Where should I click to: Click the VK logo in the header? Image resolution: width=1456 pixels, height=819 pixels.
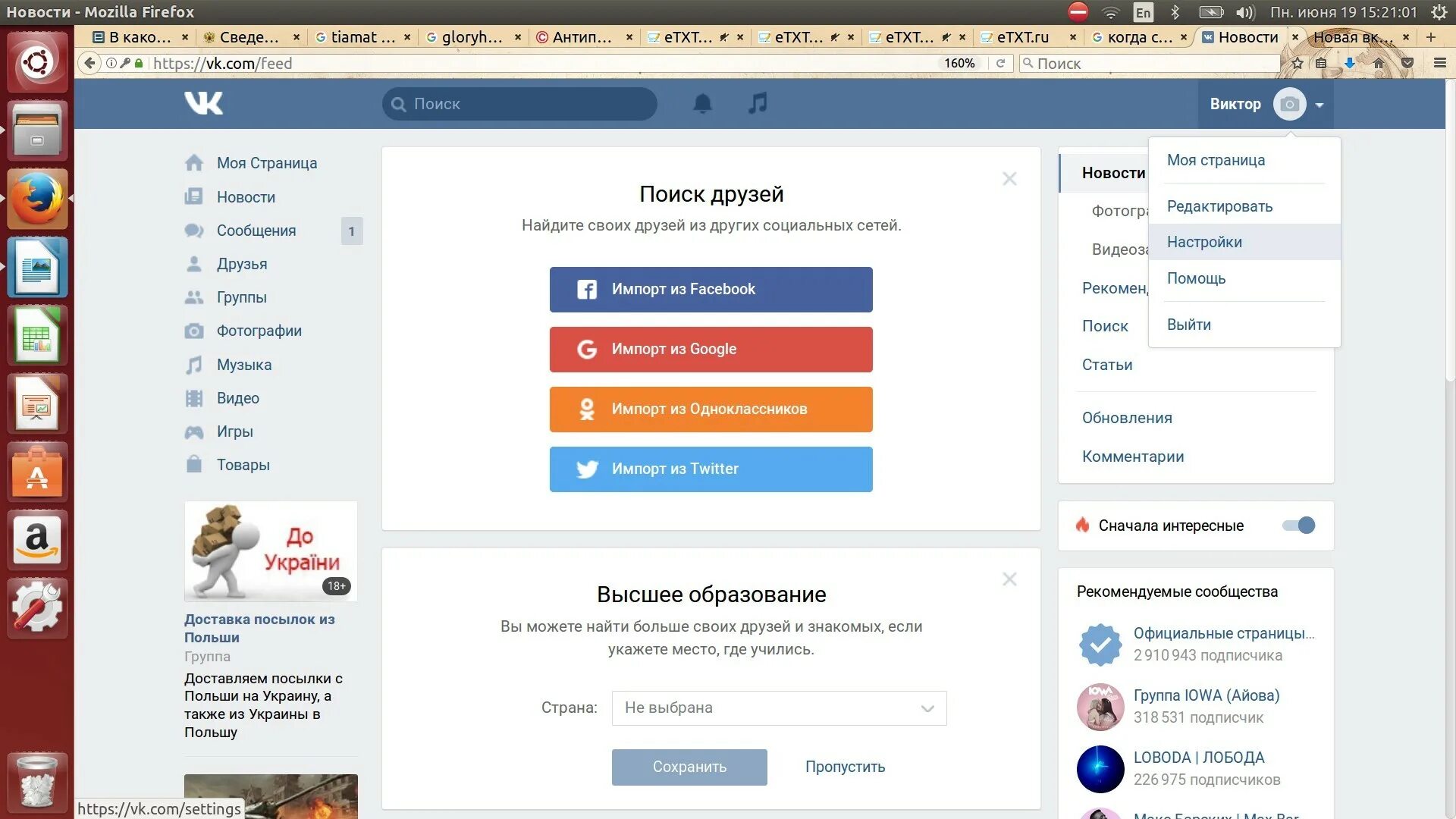[203, 103]
